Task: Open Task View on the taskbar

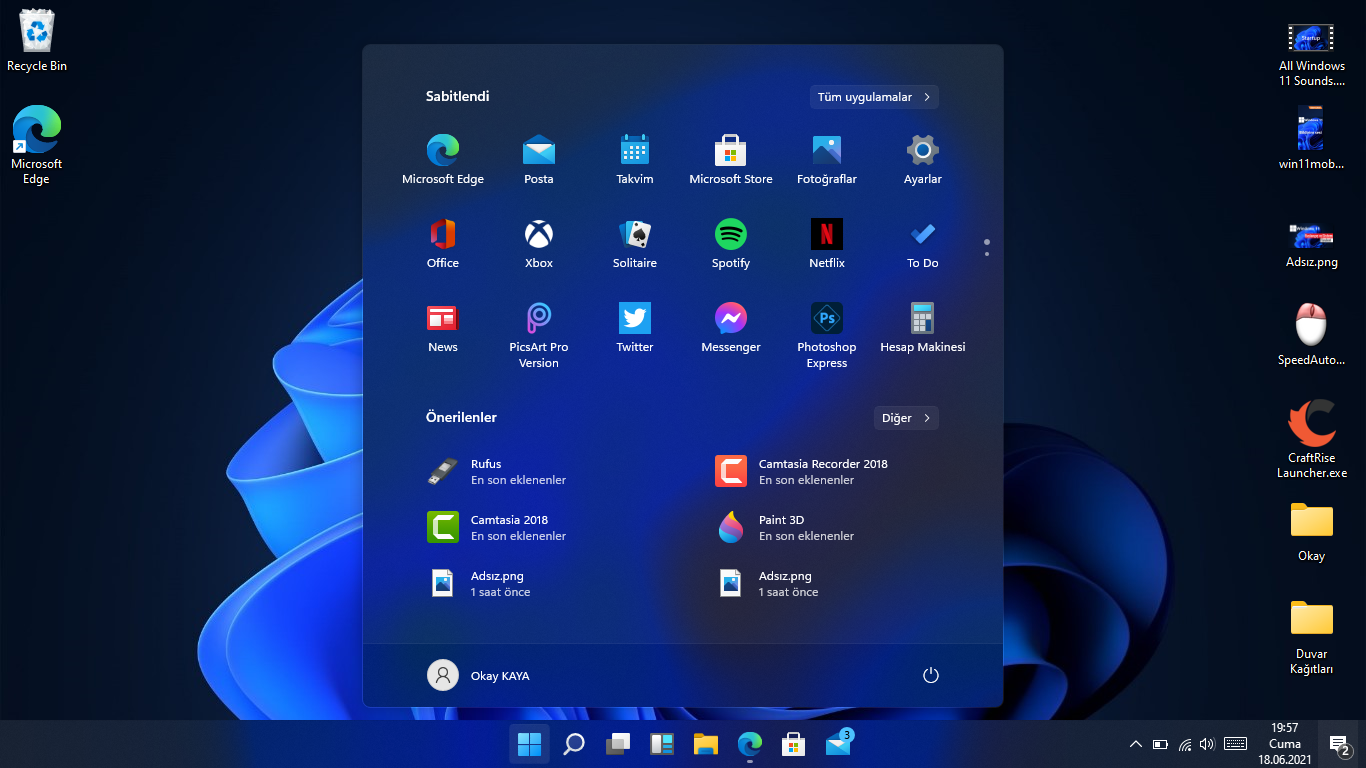Action: 618,744
